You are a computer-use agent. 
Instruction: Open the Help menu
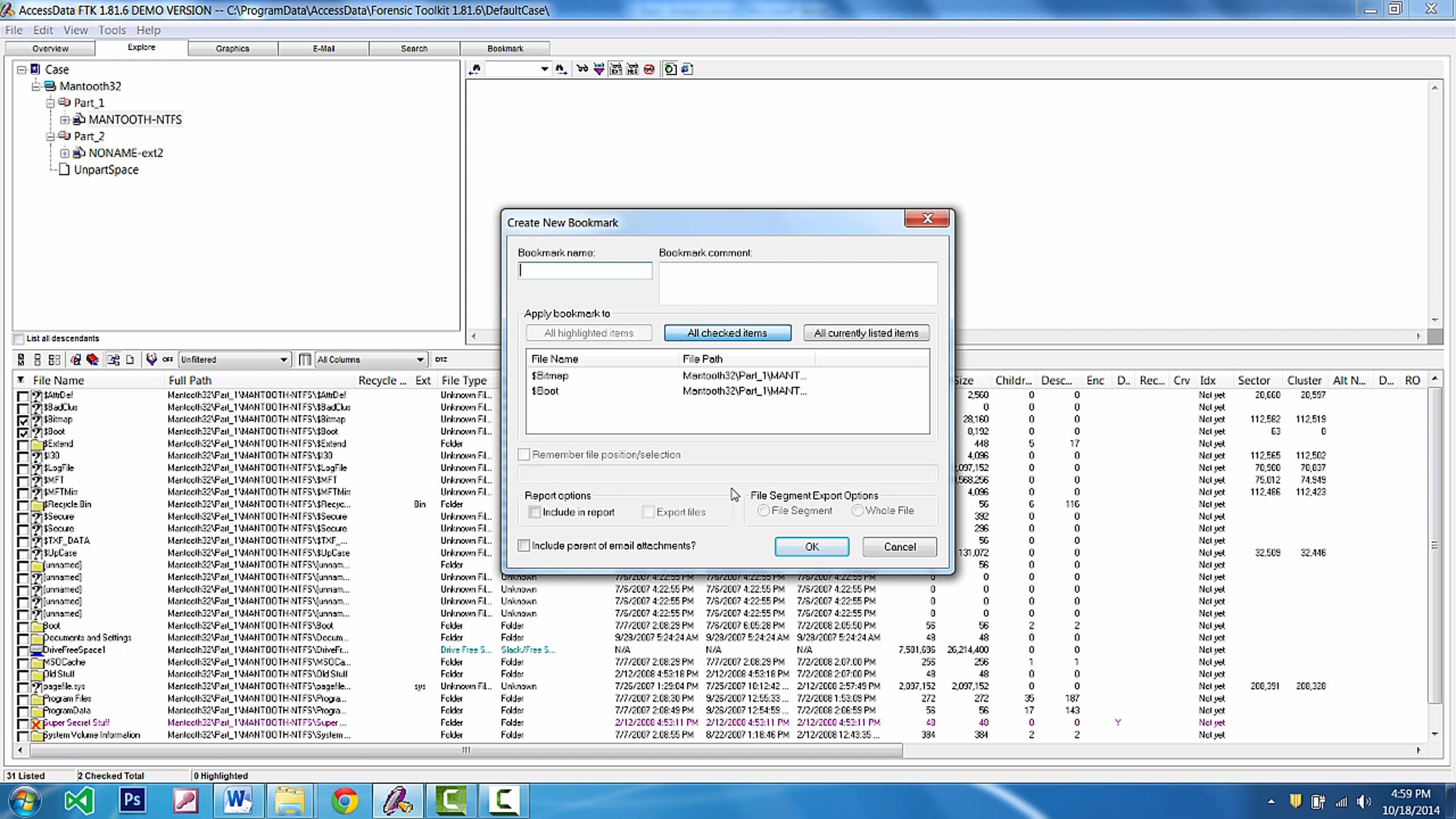tap(148, 30)
